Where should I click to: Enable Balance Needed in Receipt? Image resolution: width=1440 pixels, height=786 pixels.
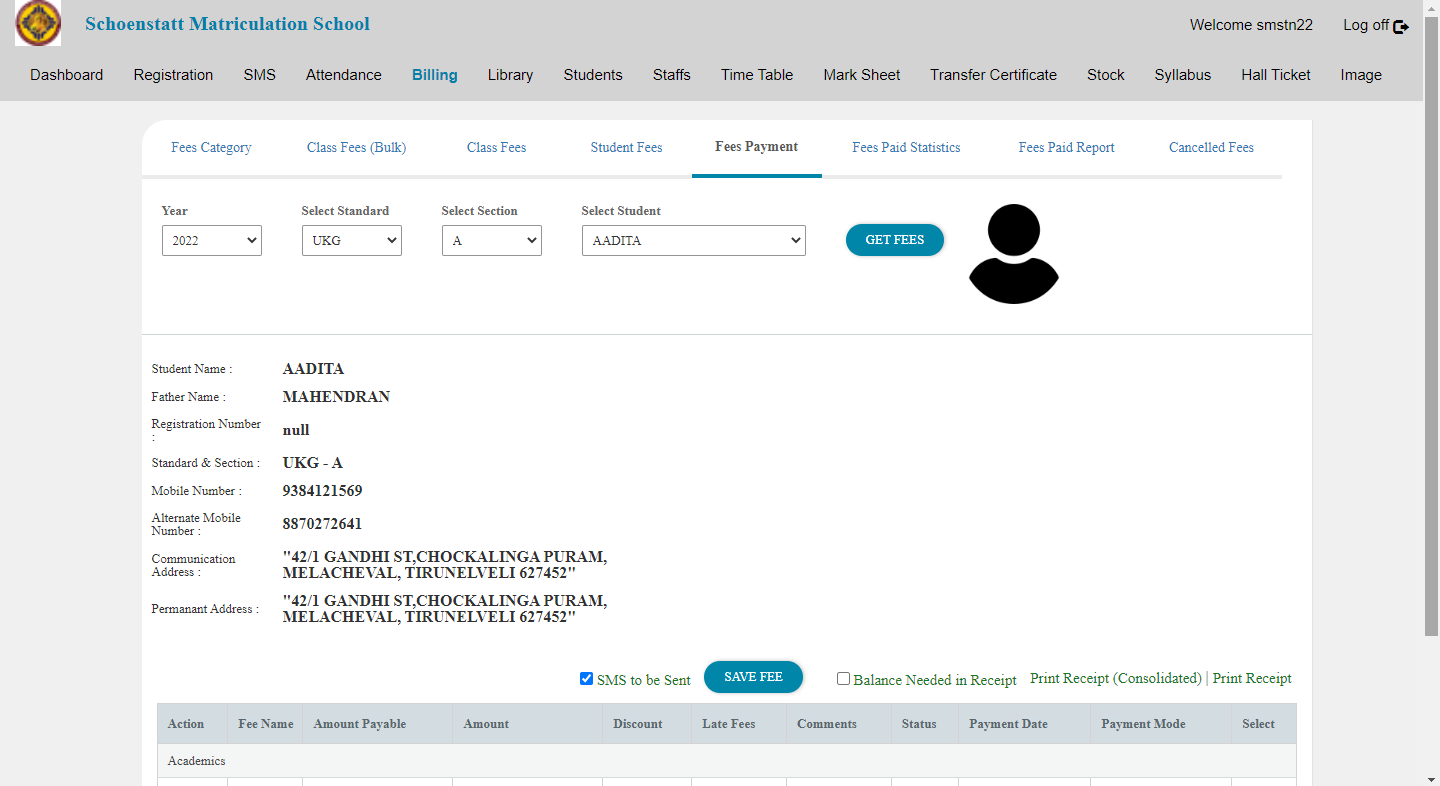pos(843,678)
